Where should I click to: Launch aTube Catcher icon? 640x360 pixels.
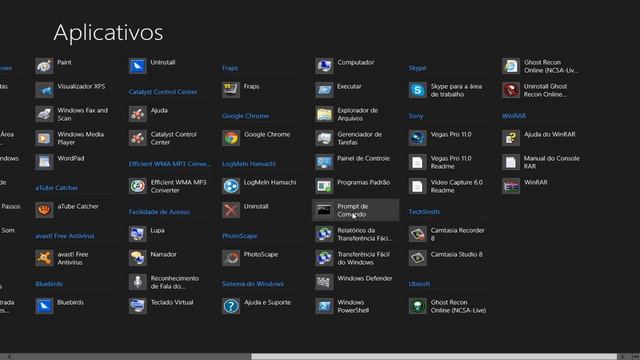(44, 210)
